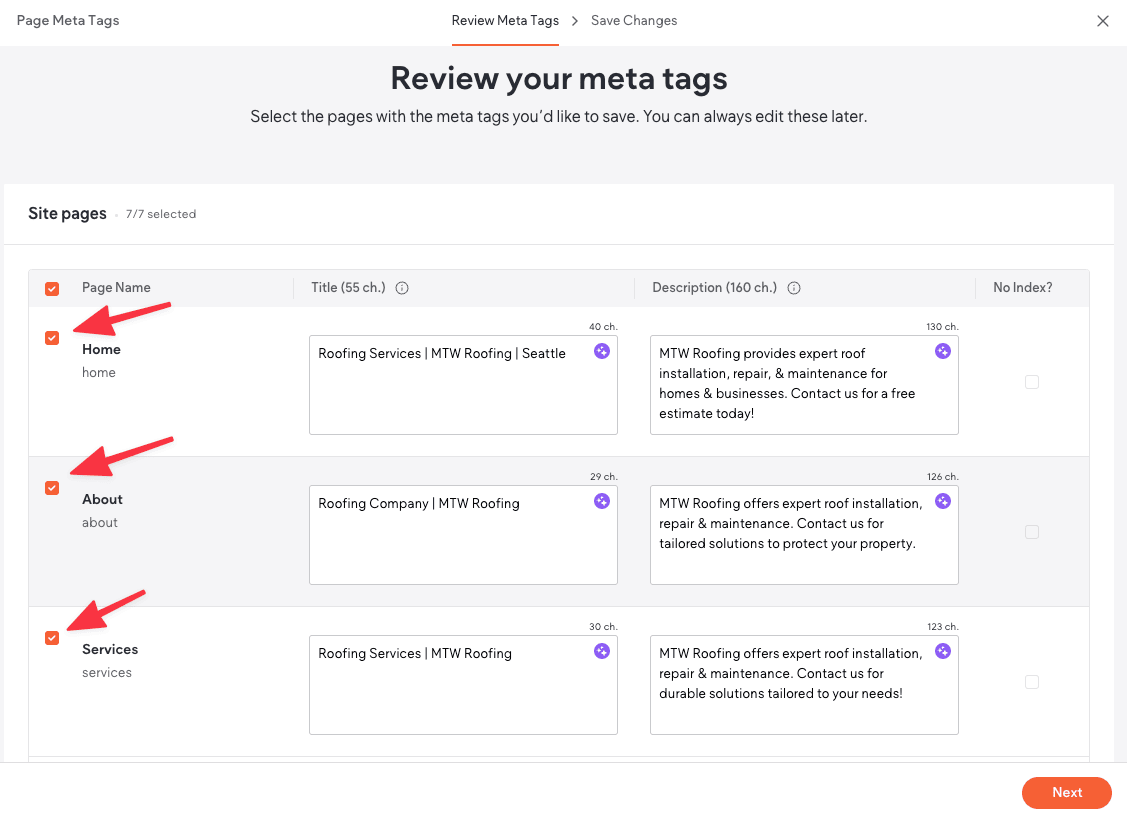This screenshot has width=1127, height=821.
Task: Open the info icon next to Description (160 ch.)
Action: 794,288
